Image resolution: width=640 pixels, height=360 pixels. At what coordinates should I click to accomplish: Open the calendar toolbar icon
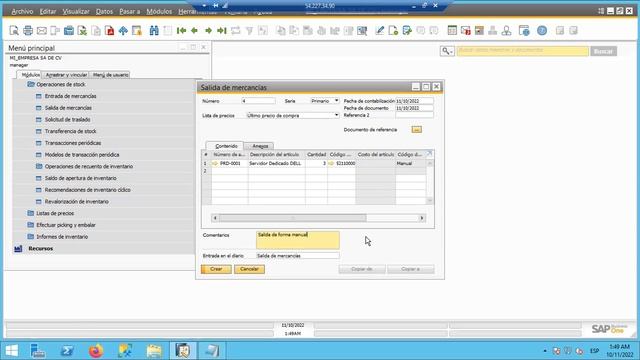452,31
